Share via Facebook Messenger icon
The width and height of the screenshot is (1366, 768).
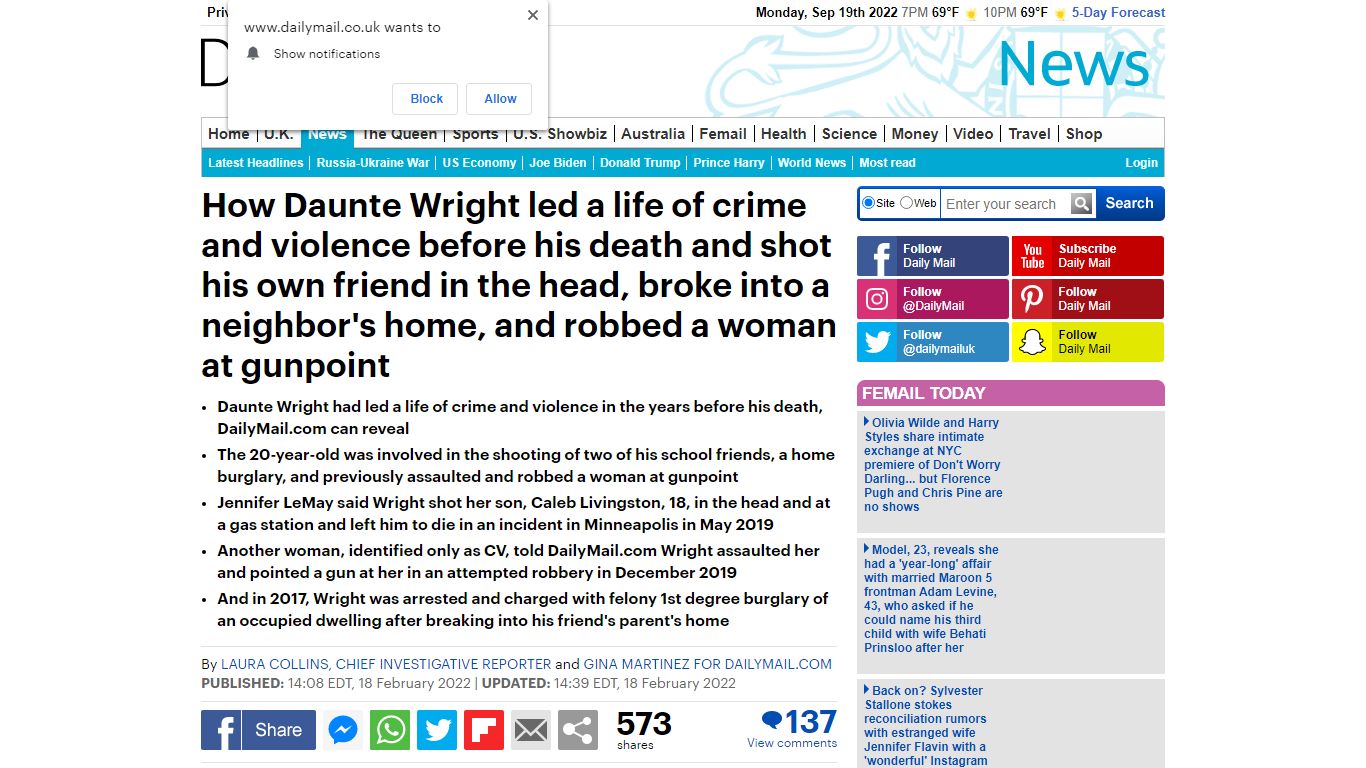343,730
